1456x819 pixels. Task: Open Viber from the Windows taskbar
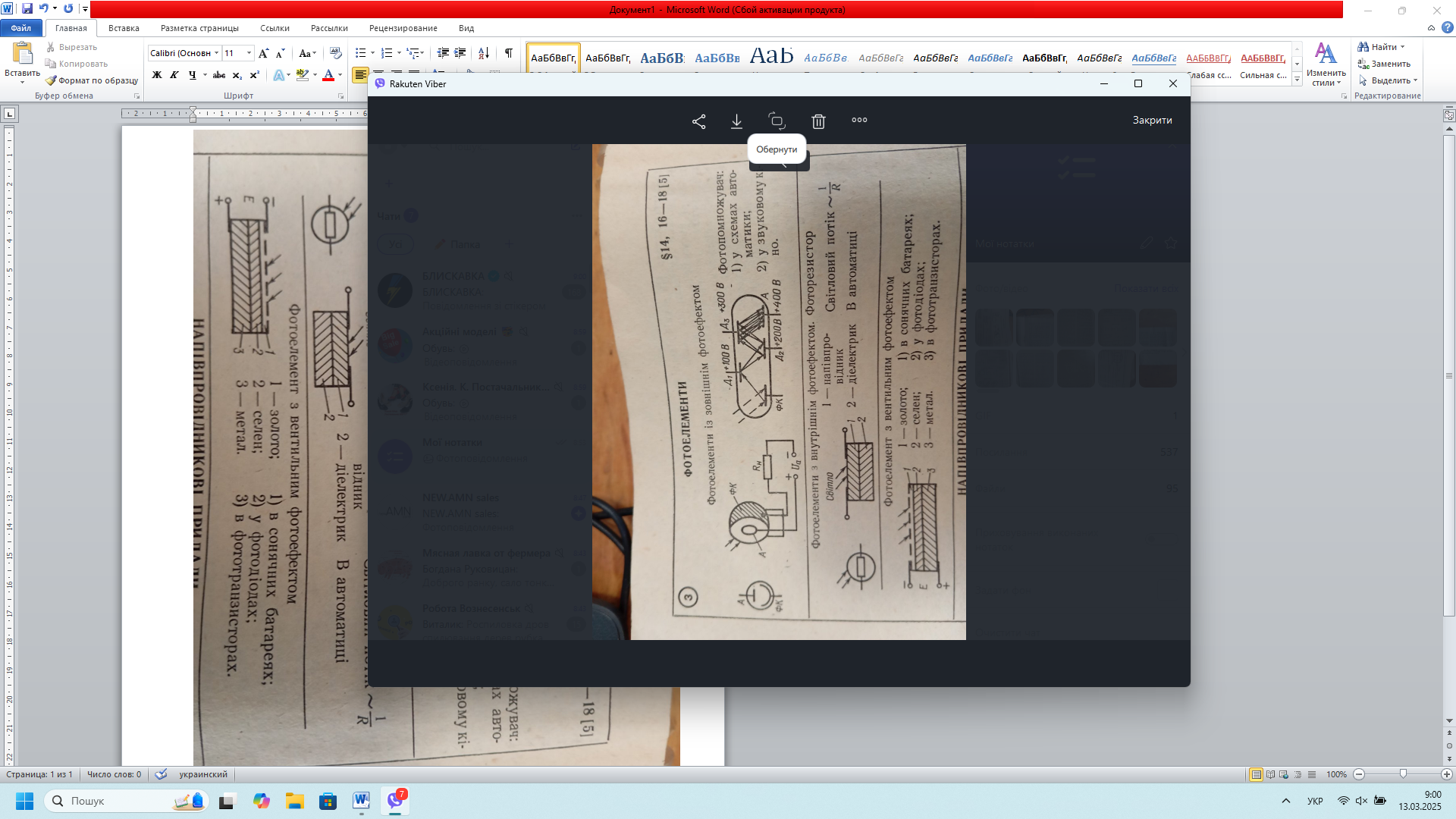395,800
